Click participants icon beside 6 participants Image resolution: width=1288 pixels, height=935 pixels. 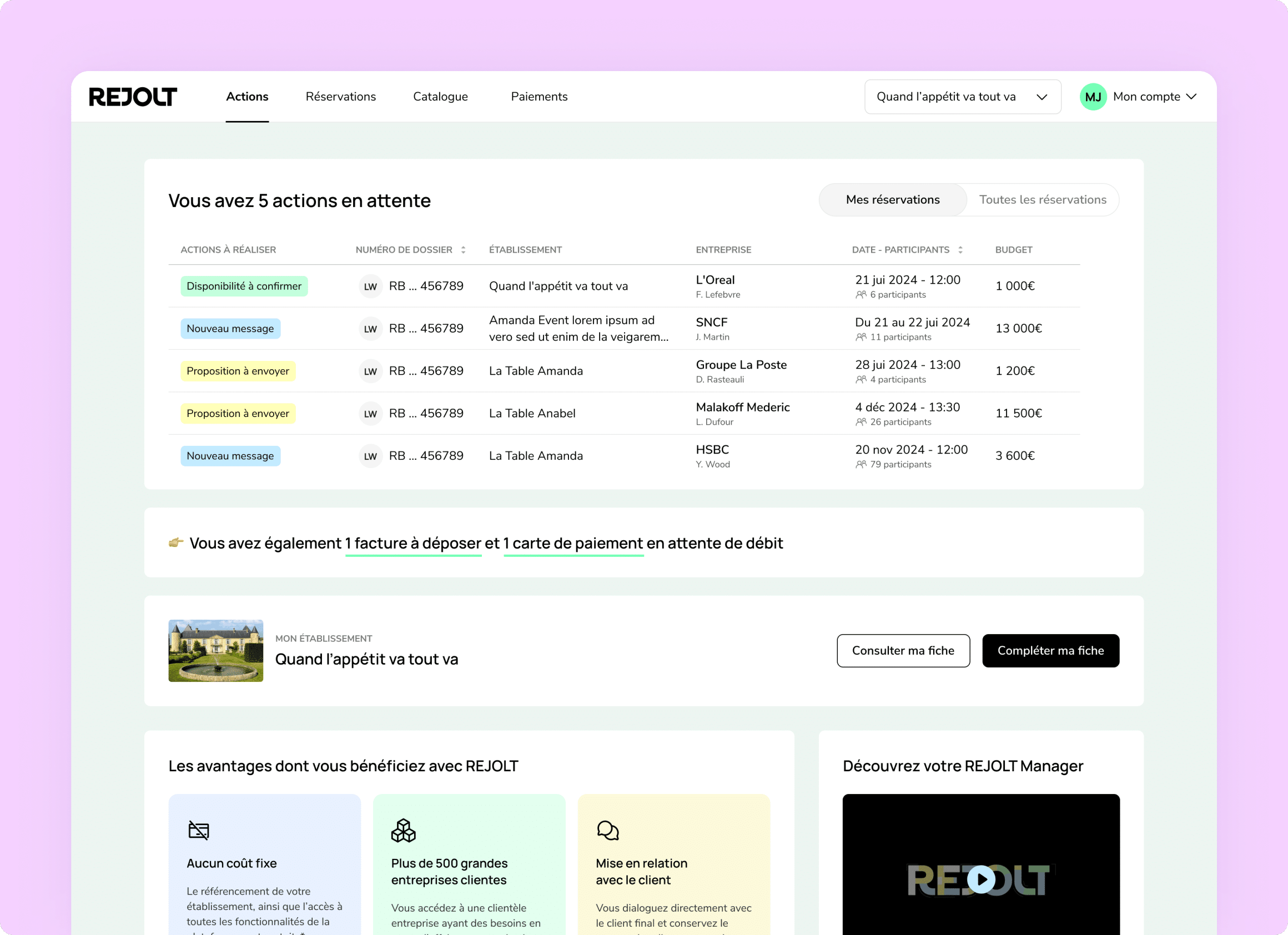(861, 295)
